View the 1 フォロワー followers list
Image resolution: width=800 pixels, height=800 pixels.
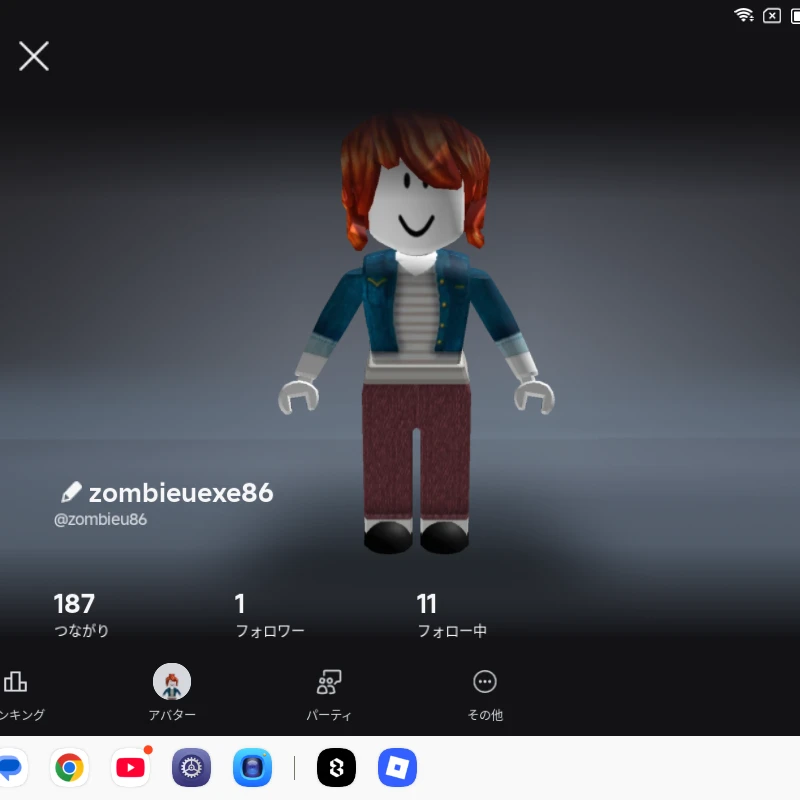[x=269, y=615]
